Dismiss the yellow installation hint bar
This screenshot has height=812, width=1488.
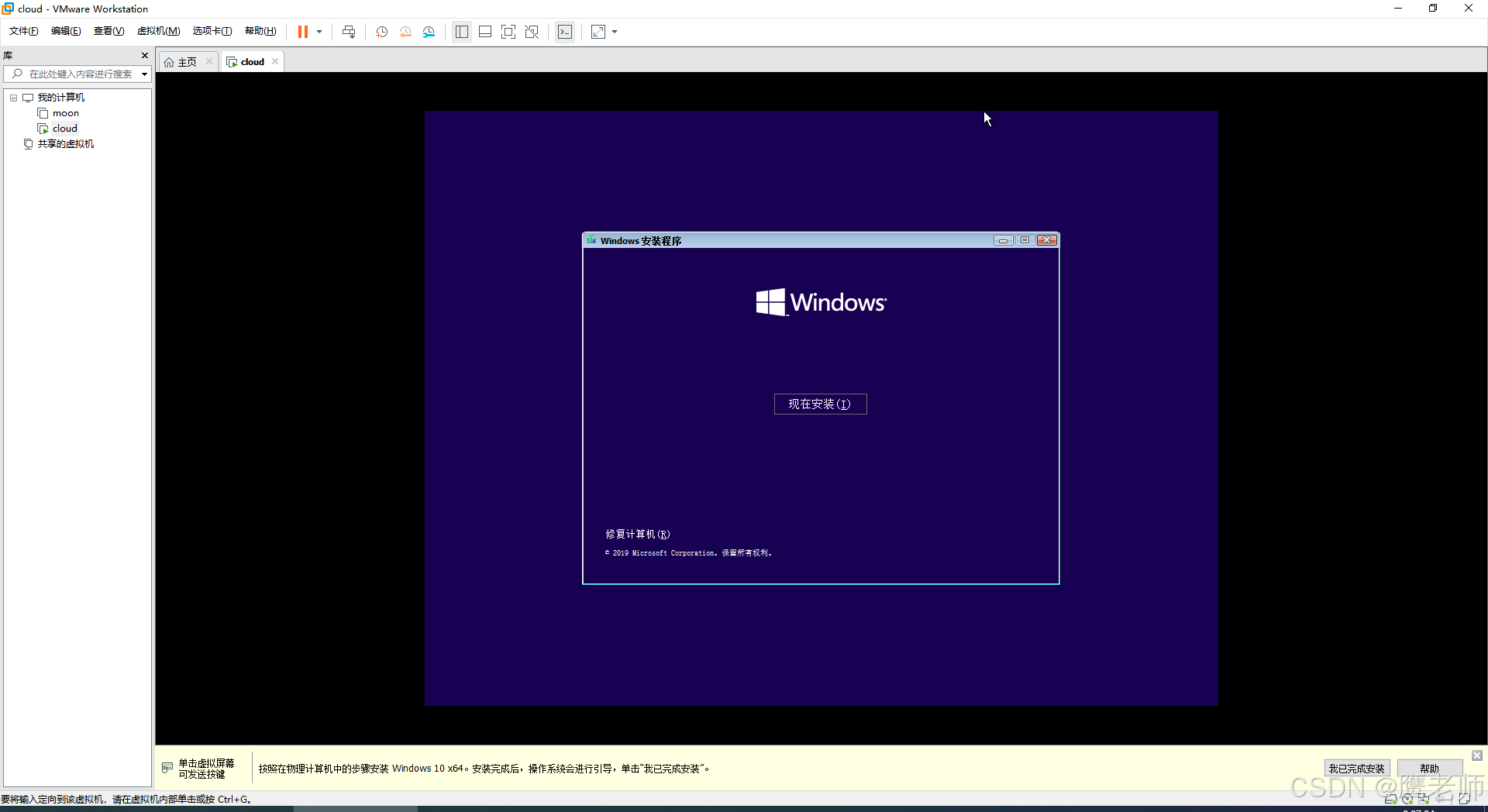click(x=1477, y=755)
